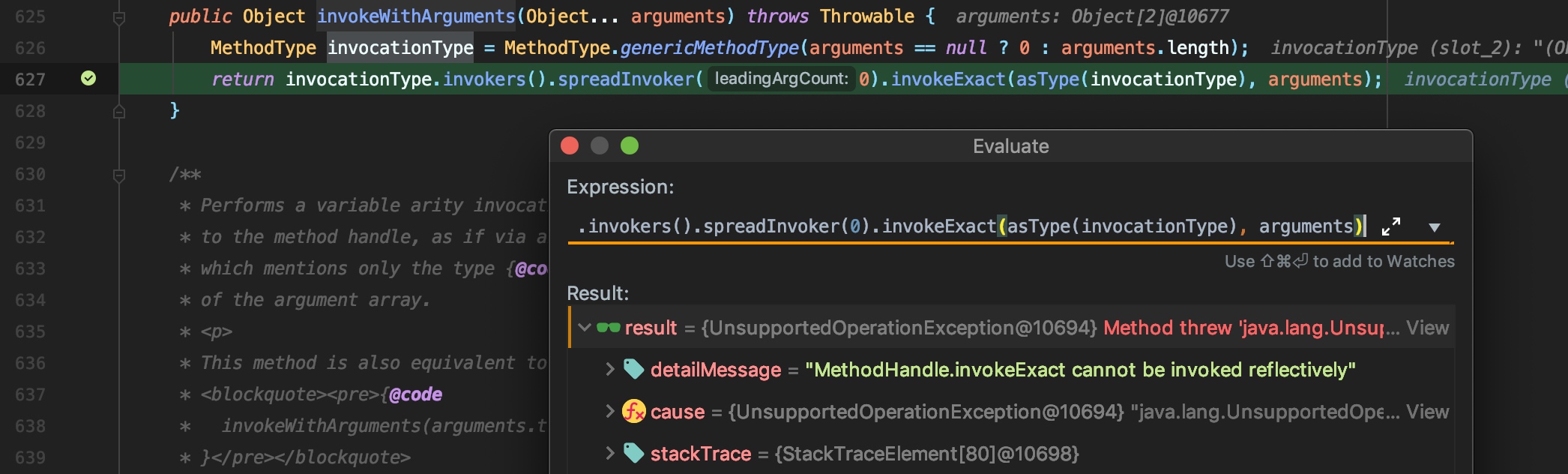The height and width of the screenshot is (474, 1568).
Task: Expand the cause node
Action: [609, 411]
